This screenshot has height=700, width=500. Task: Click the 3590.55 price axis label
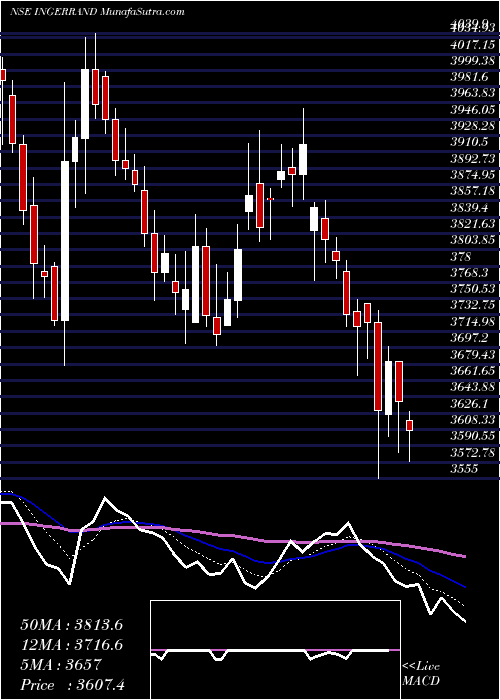(473, 435)
